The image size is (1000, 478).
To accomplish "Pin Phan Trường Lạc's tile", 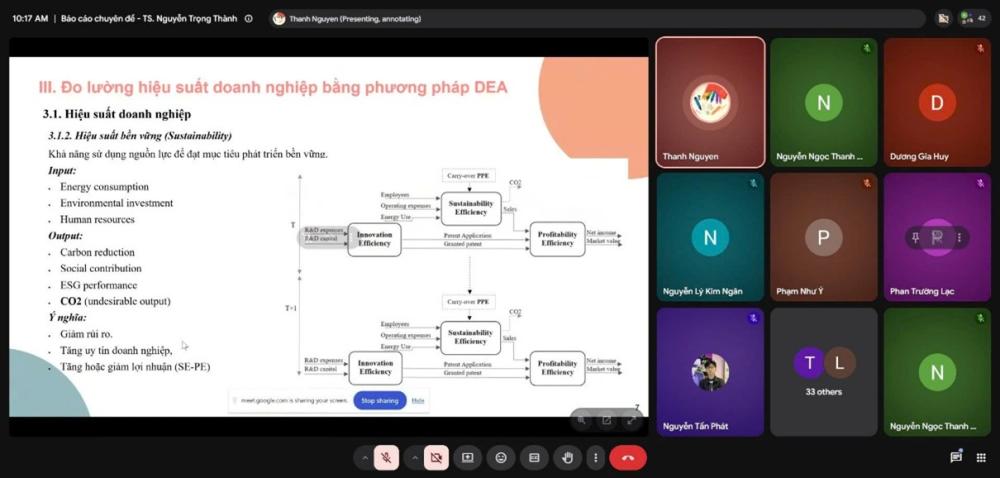I will (916, 238).
